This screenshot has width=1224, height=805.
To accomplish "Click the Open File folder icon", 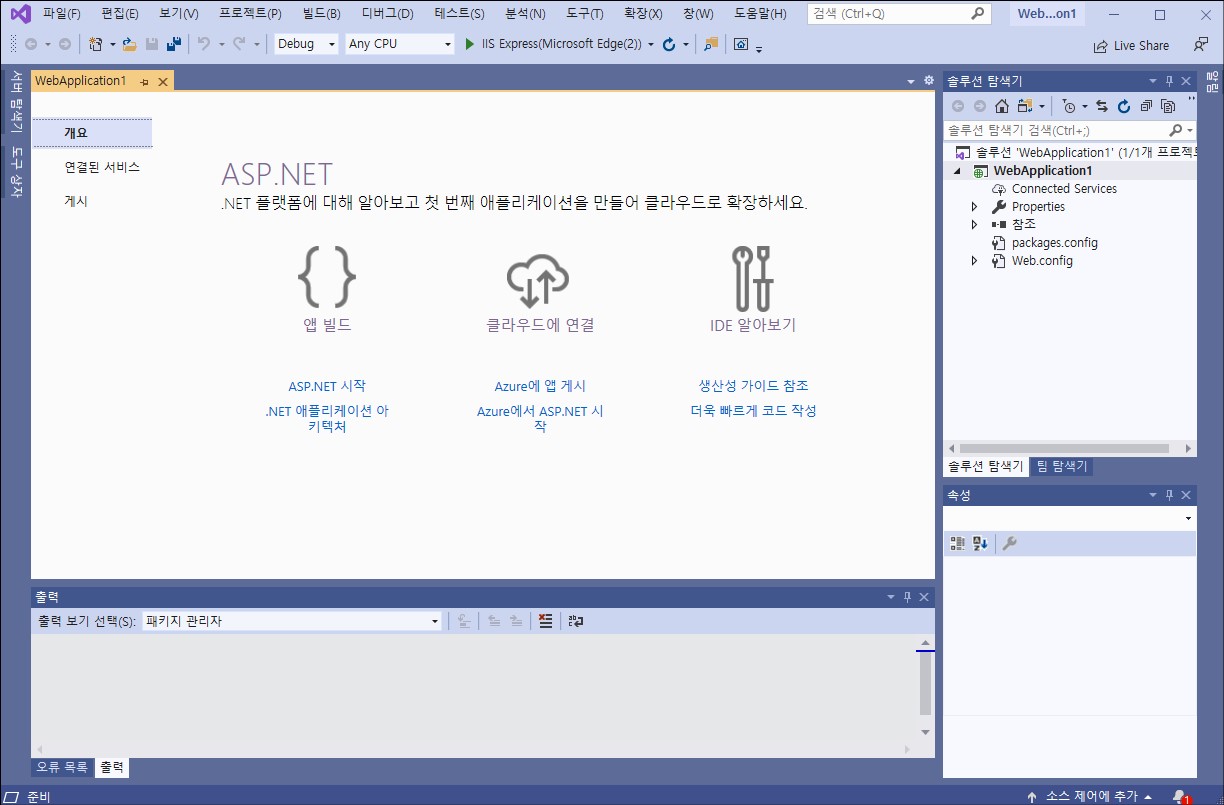I will point(129,44).
